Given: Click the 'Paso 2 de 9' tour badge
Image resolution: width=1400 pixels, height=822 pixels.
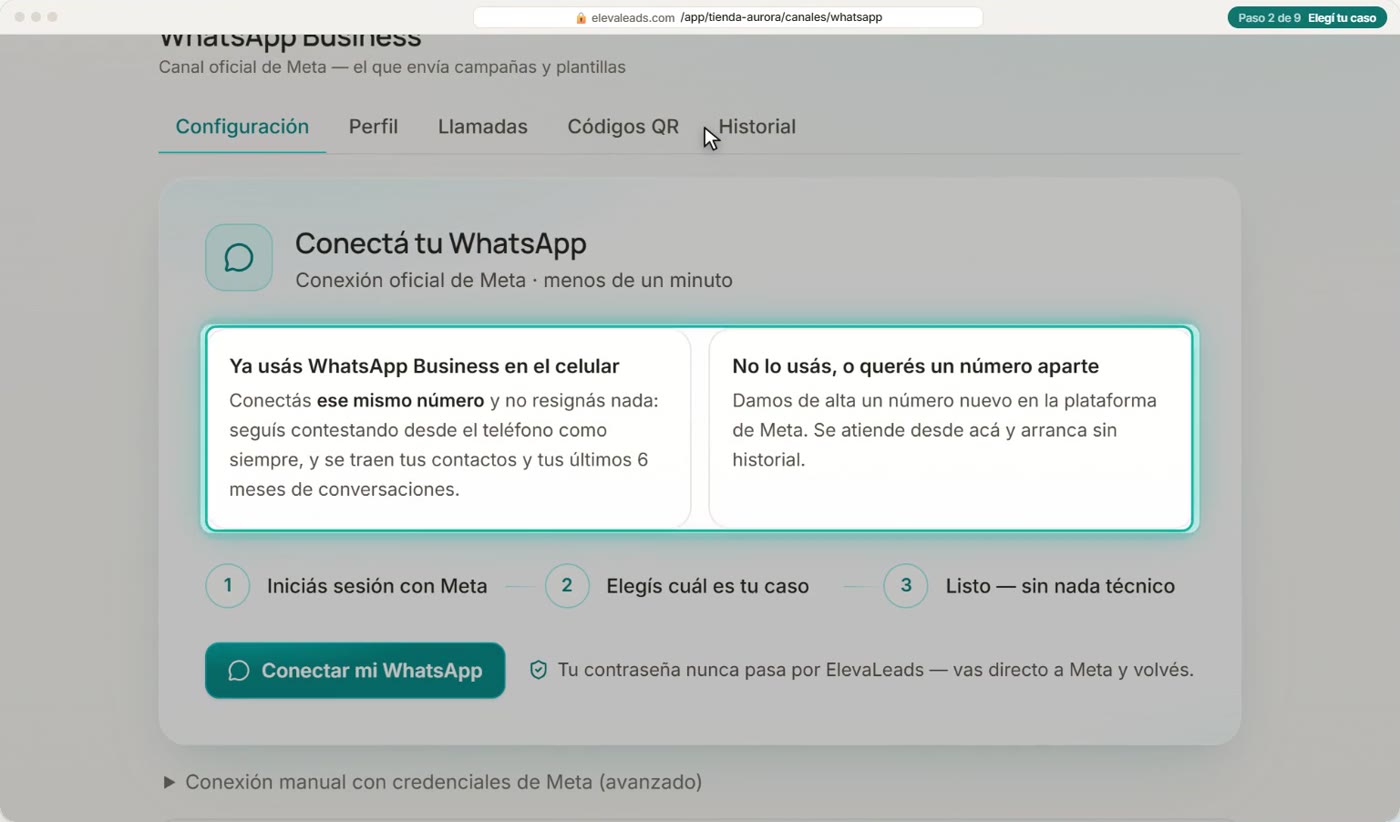Looking at the screenshot, I should coord(1308,18).
